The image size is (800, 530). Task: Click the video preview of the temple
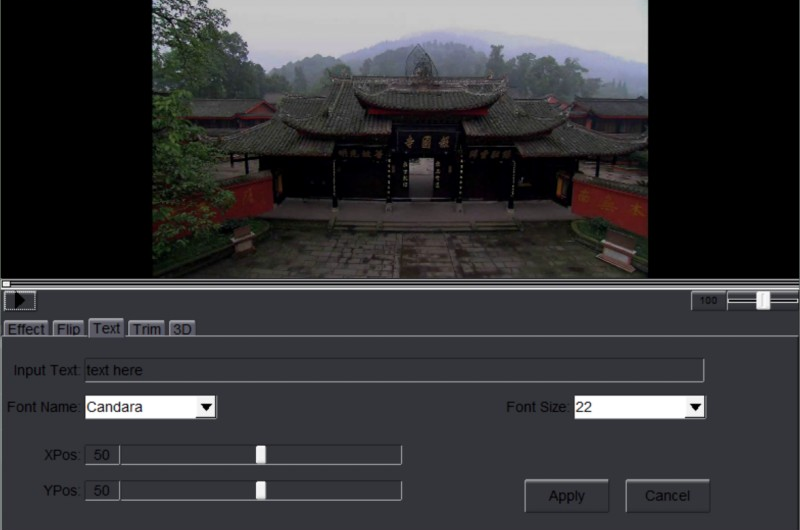(x=400, y=139)
